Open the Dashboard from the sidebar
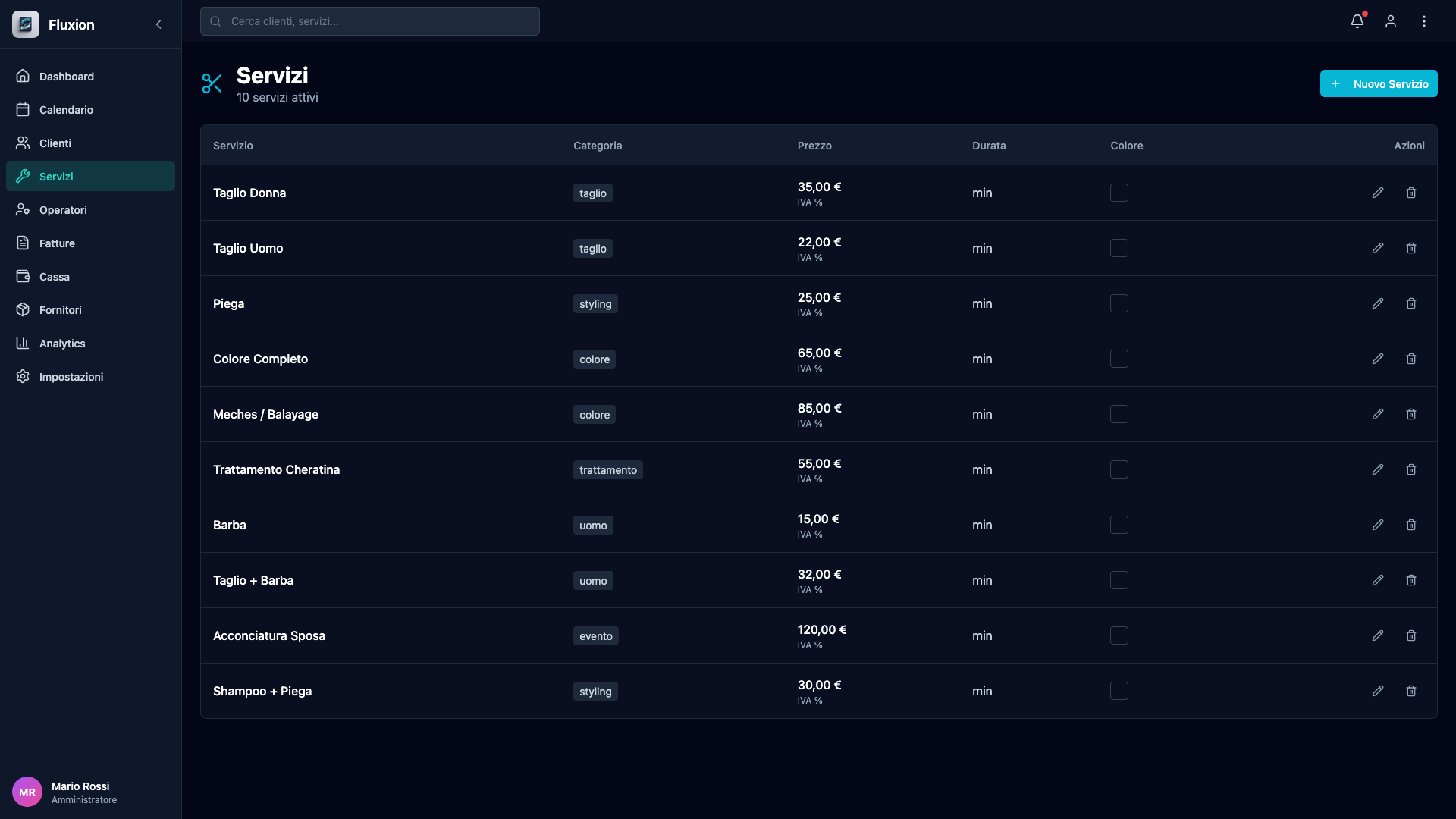Screen dimensions: 1456x819 [x=67, y=76]
